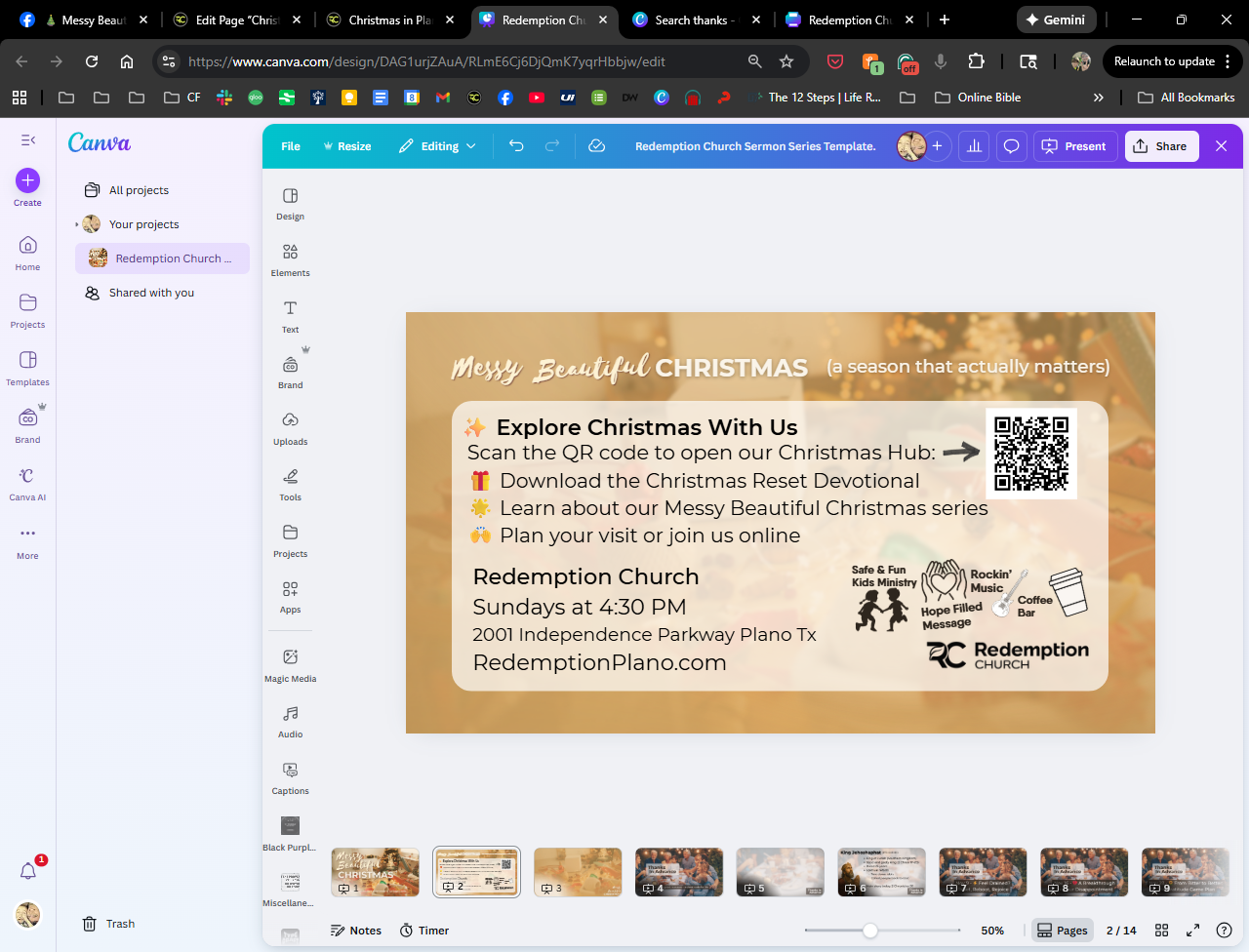Switch to Search thanks browser tab
The image size is (1249, 952).
pos(694,20)
